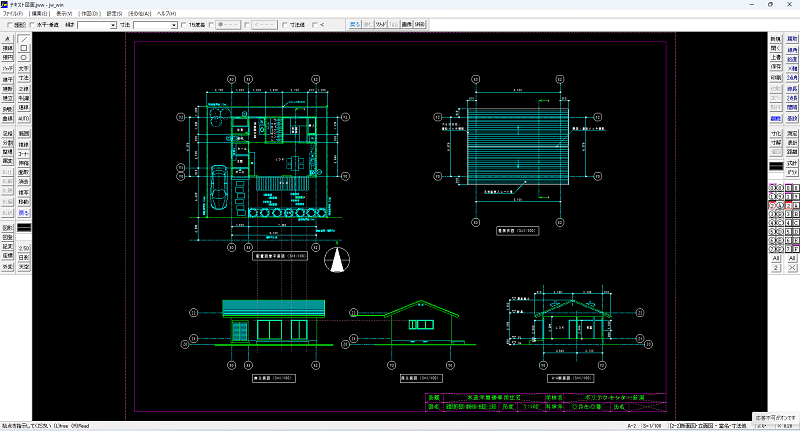
Task: Select the line (/) drawing tool
Action: coord(23,39)
